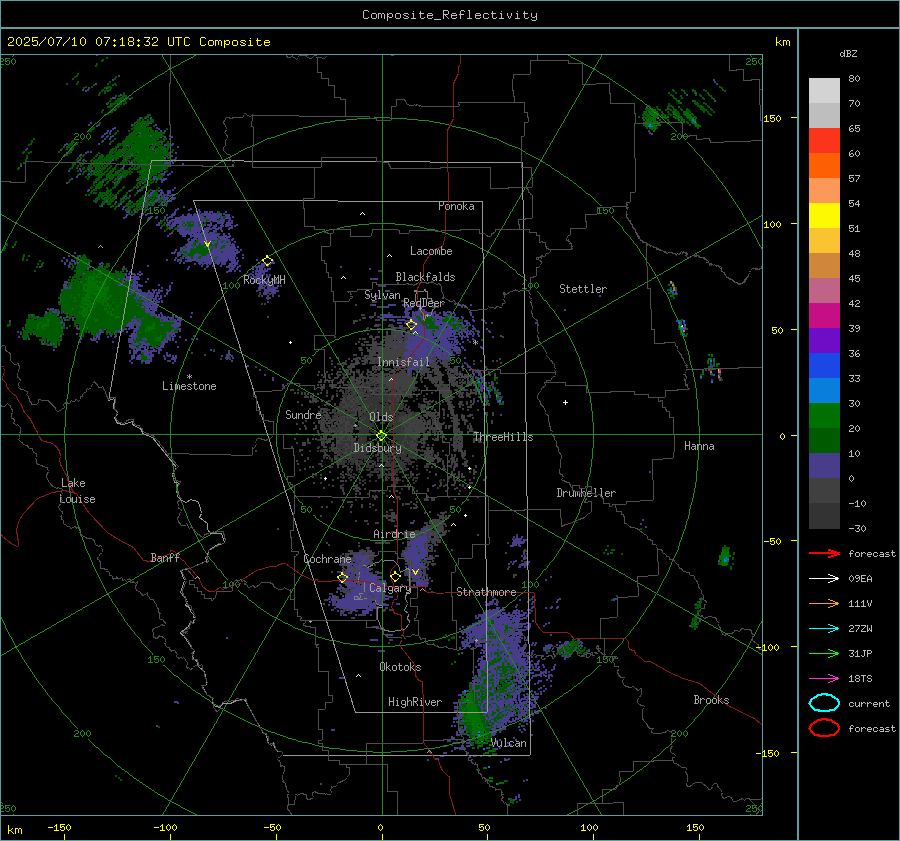Viewport: 900px width, 841px height.
Task: Click the Cochrane city label
Action: (327, 559)
